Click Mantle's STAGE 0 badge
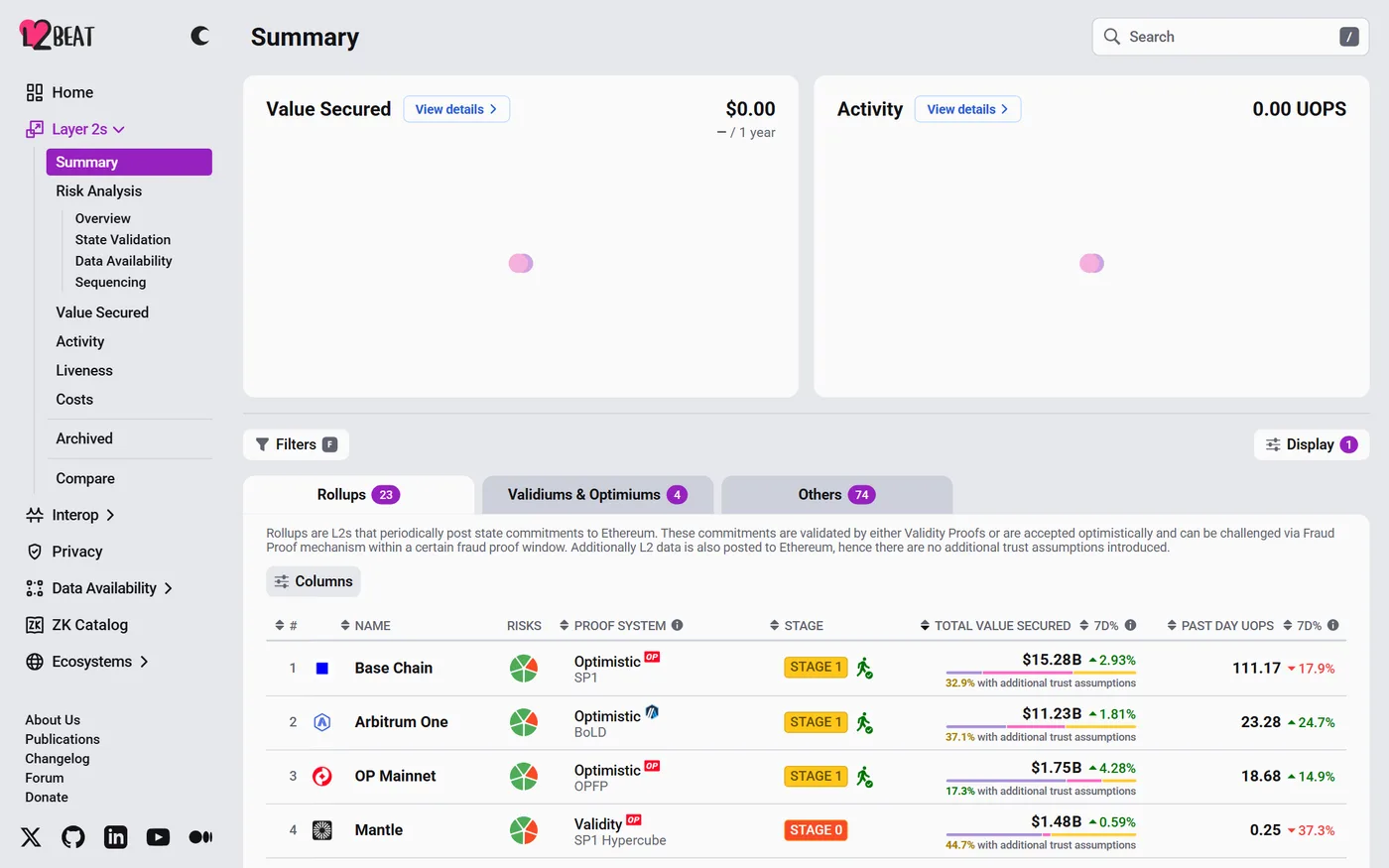Viewport: 1389px width, 868px height. 816,830
